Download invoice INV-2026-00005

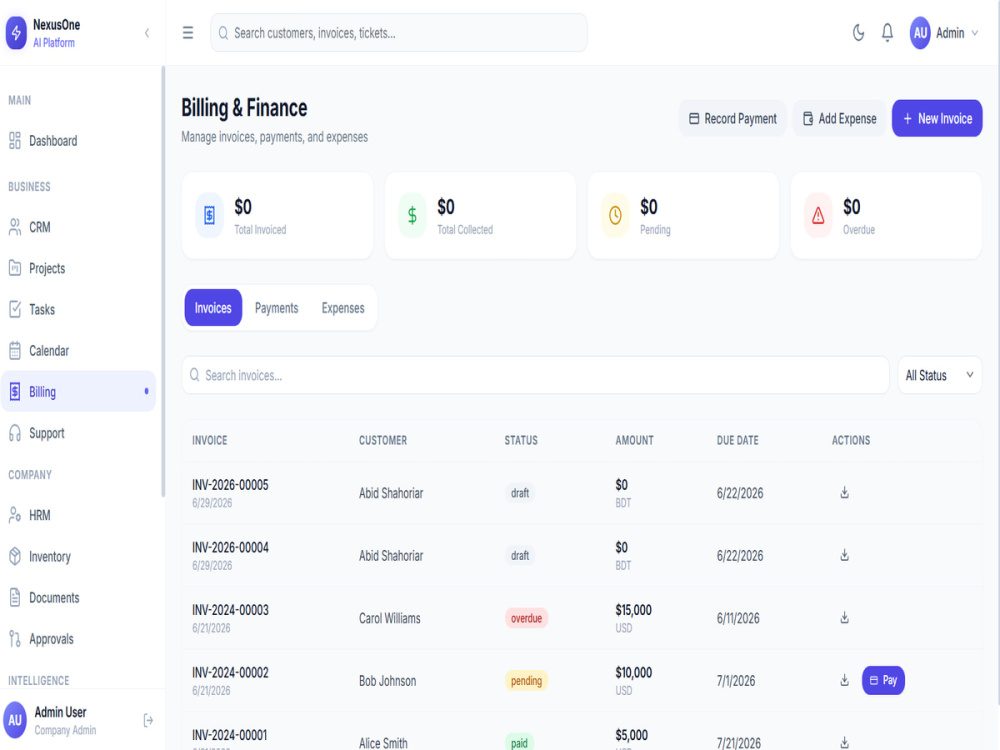(x=844, y=492)
